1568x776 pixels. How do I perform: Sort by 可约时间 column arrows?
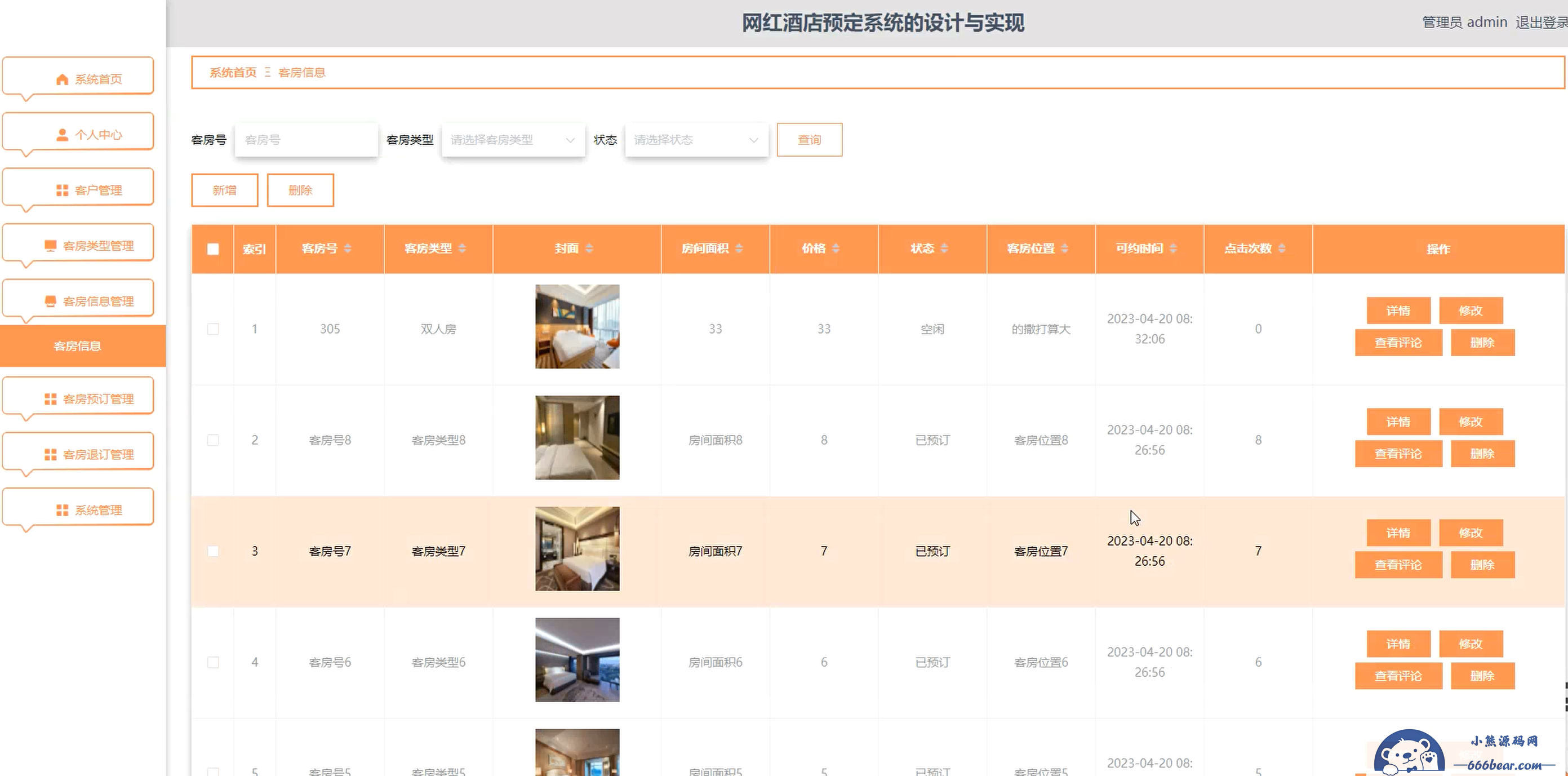point(1173,249)
